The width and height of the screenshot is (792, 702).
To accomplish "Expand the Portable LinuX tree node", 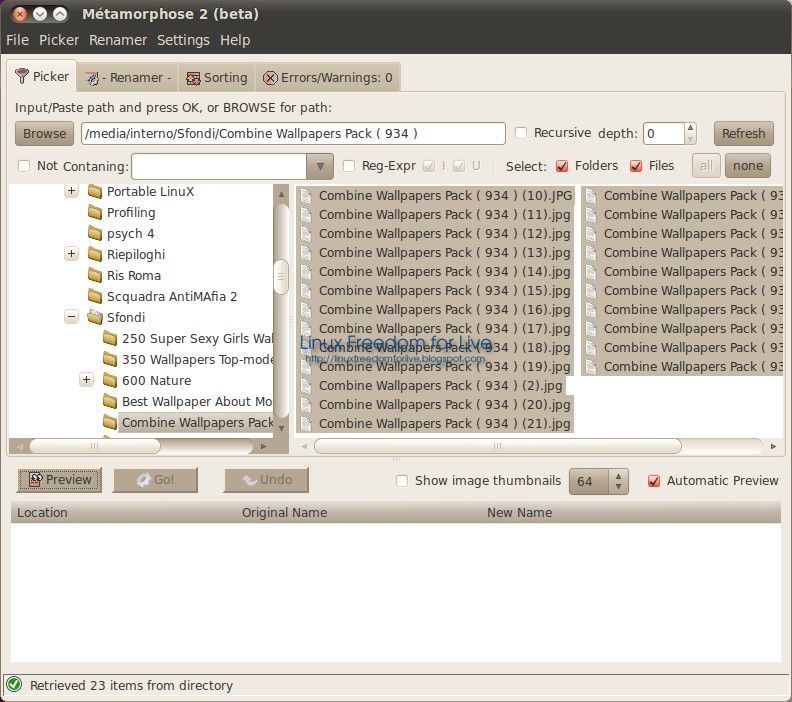I will (72, 191).
